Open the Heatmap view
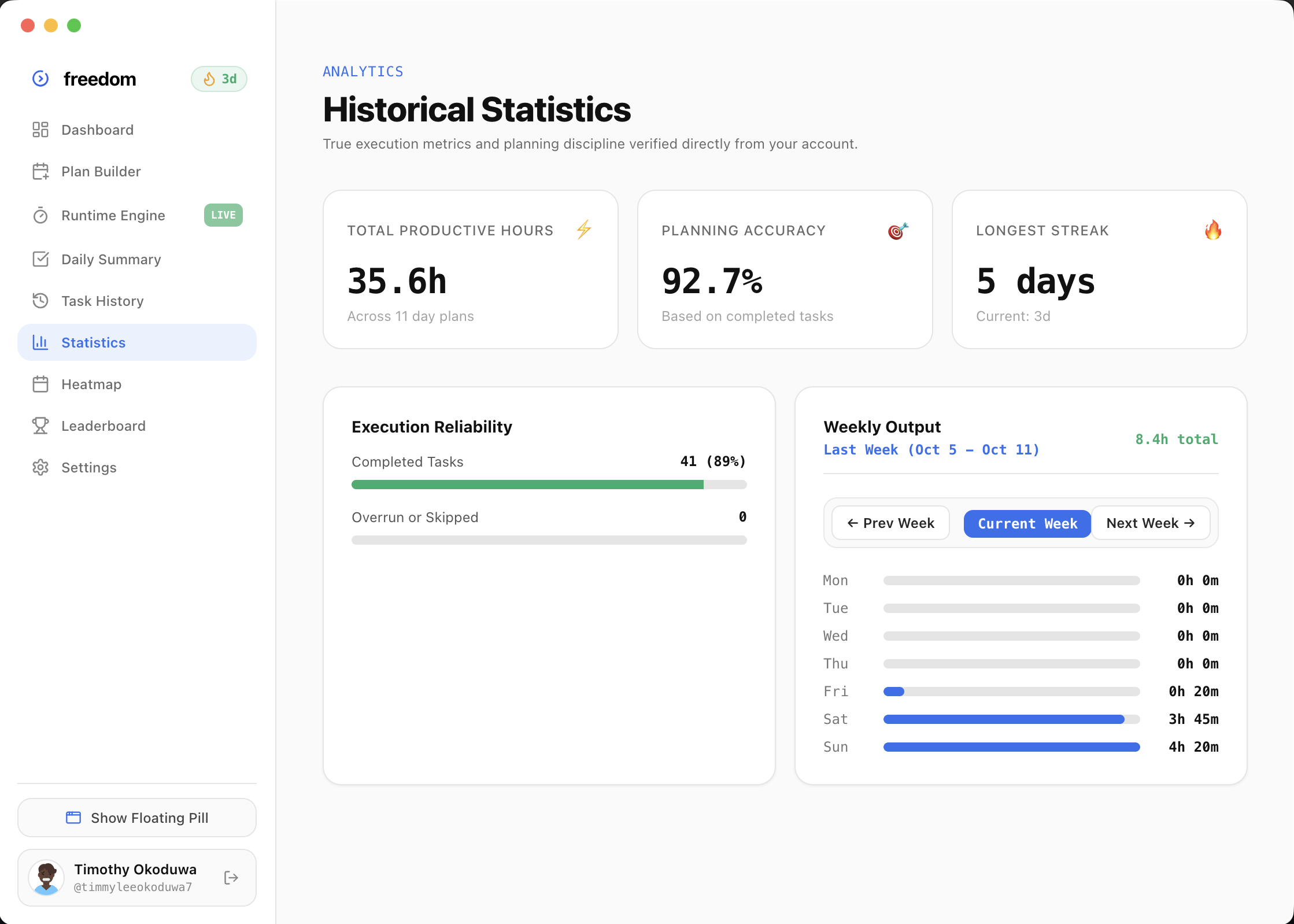1294x924 pixels. tap(137, 384)
